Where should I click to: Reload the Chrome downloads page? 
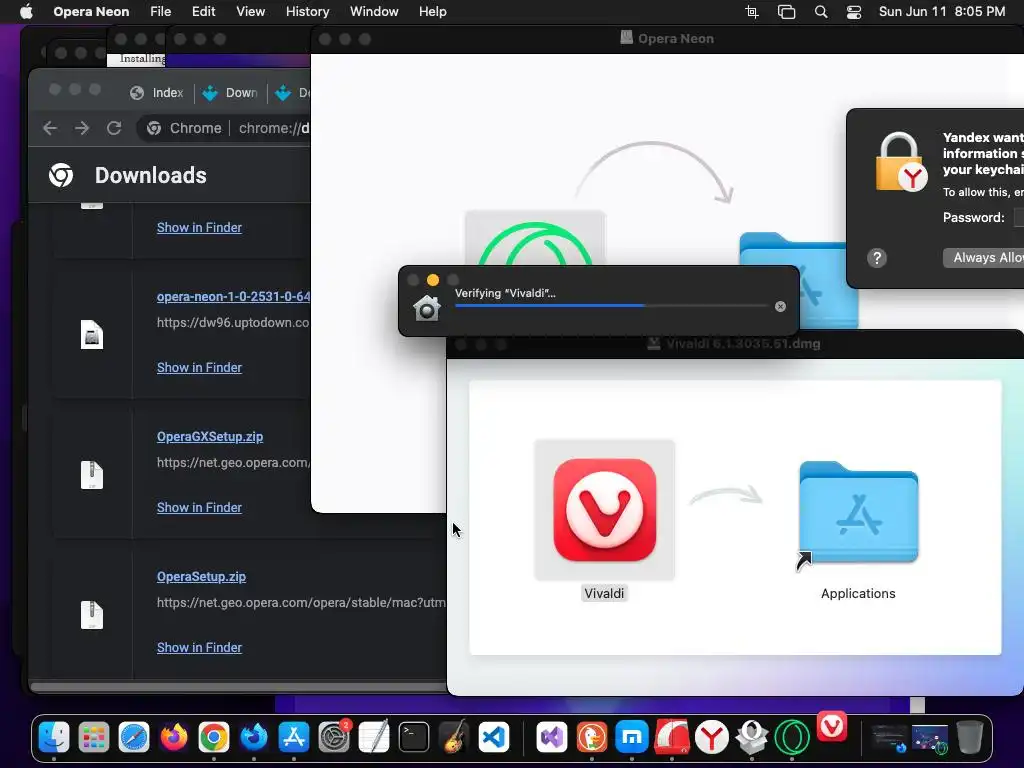coord(114,128)
